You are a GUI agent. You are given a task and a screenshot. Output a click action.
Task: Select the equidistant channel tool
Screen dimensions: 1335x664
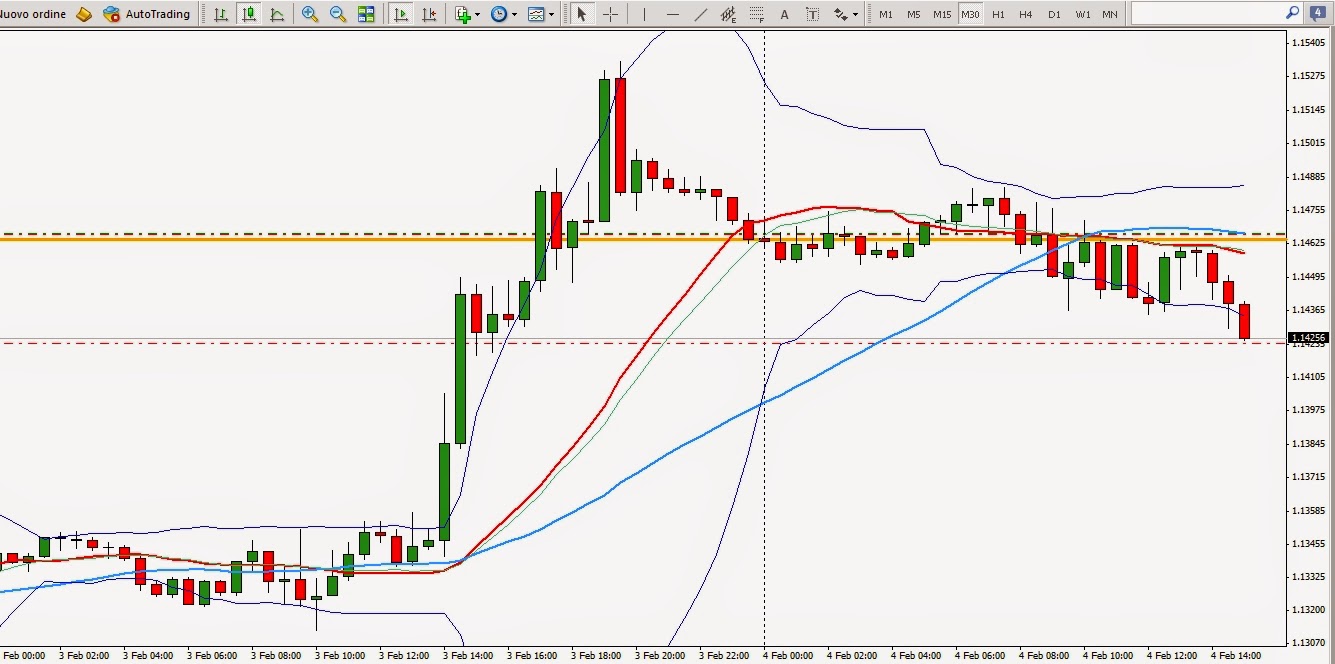tap(728, 14)
